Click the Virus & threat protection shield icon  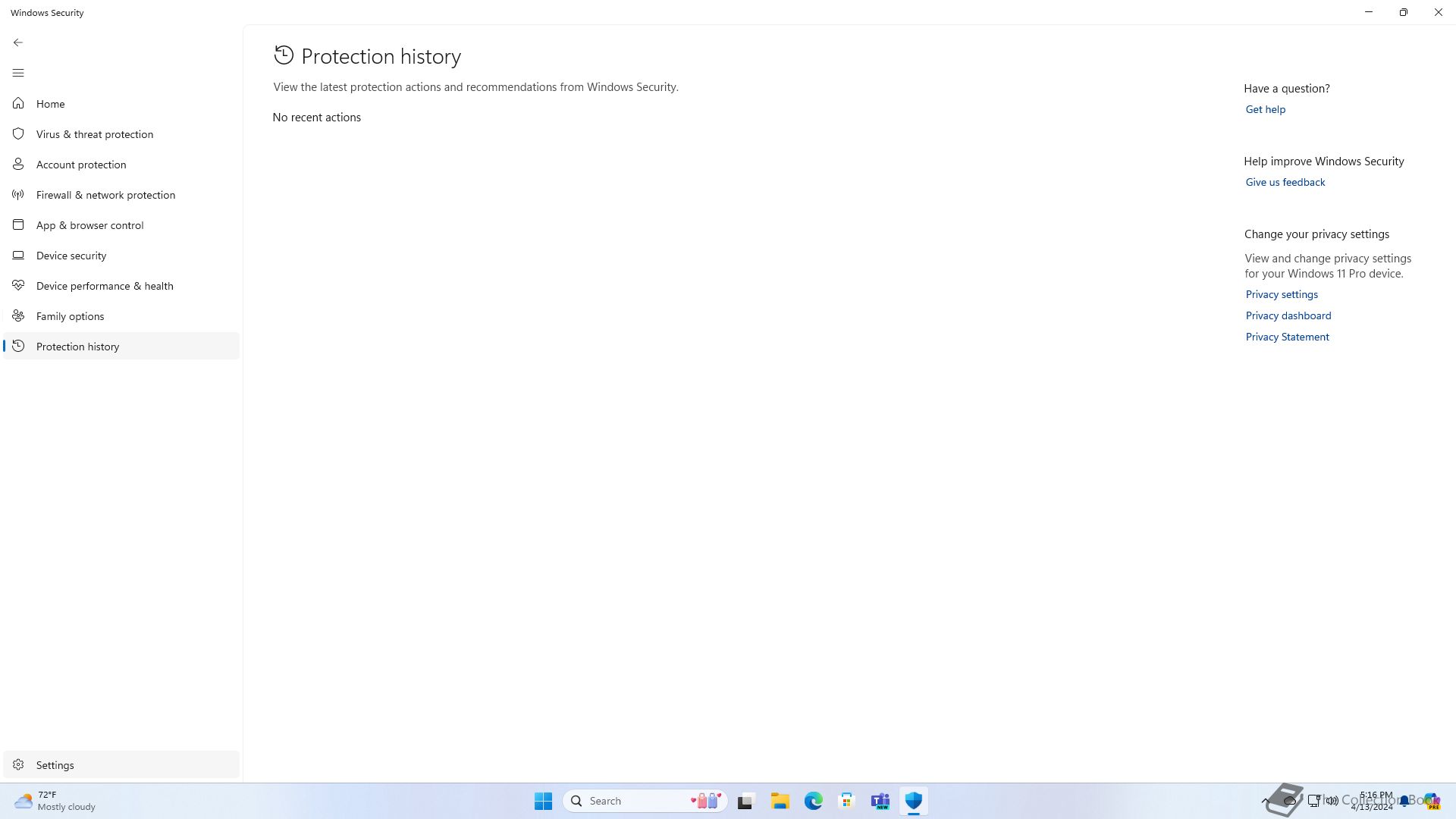pyautogui.click(x=18, y=133)
